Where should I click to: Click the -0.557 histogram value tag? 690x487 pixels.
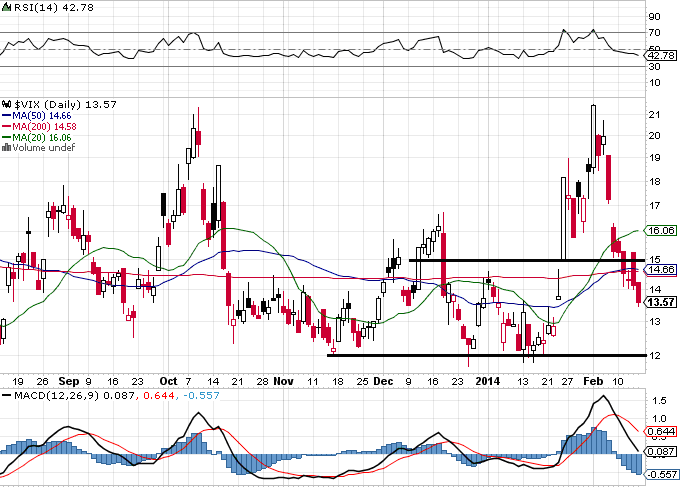pyautogui.click(x=661, y=474)
